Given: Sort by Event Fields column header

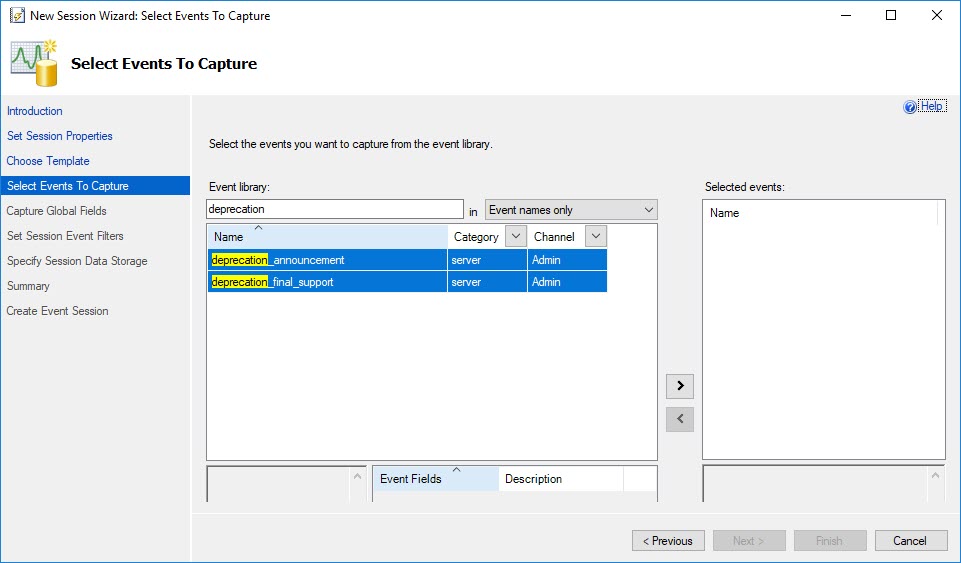Looking at the screenshot, I should click(x=436, y=478).
